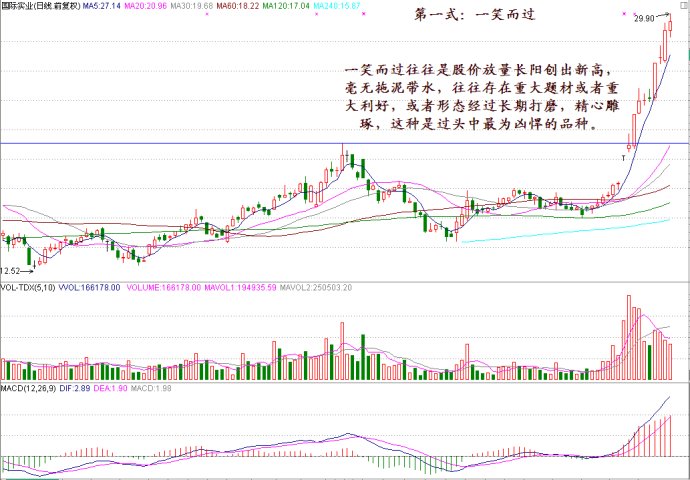
Task: Click the MAVOL2:250503.20 value
Action: click(316, 288)
